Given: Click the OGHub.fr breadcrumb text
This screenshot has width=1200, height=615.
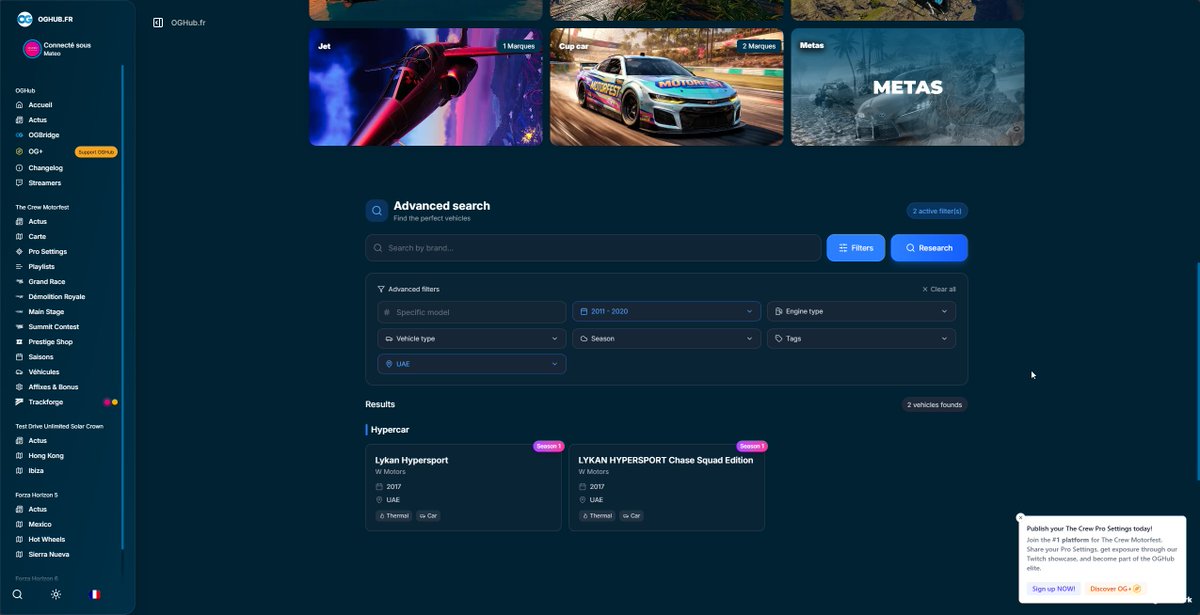Looking at the screenshot, I should (x=189, y=22).
